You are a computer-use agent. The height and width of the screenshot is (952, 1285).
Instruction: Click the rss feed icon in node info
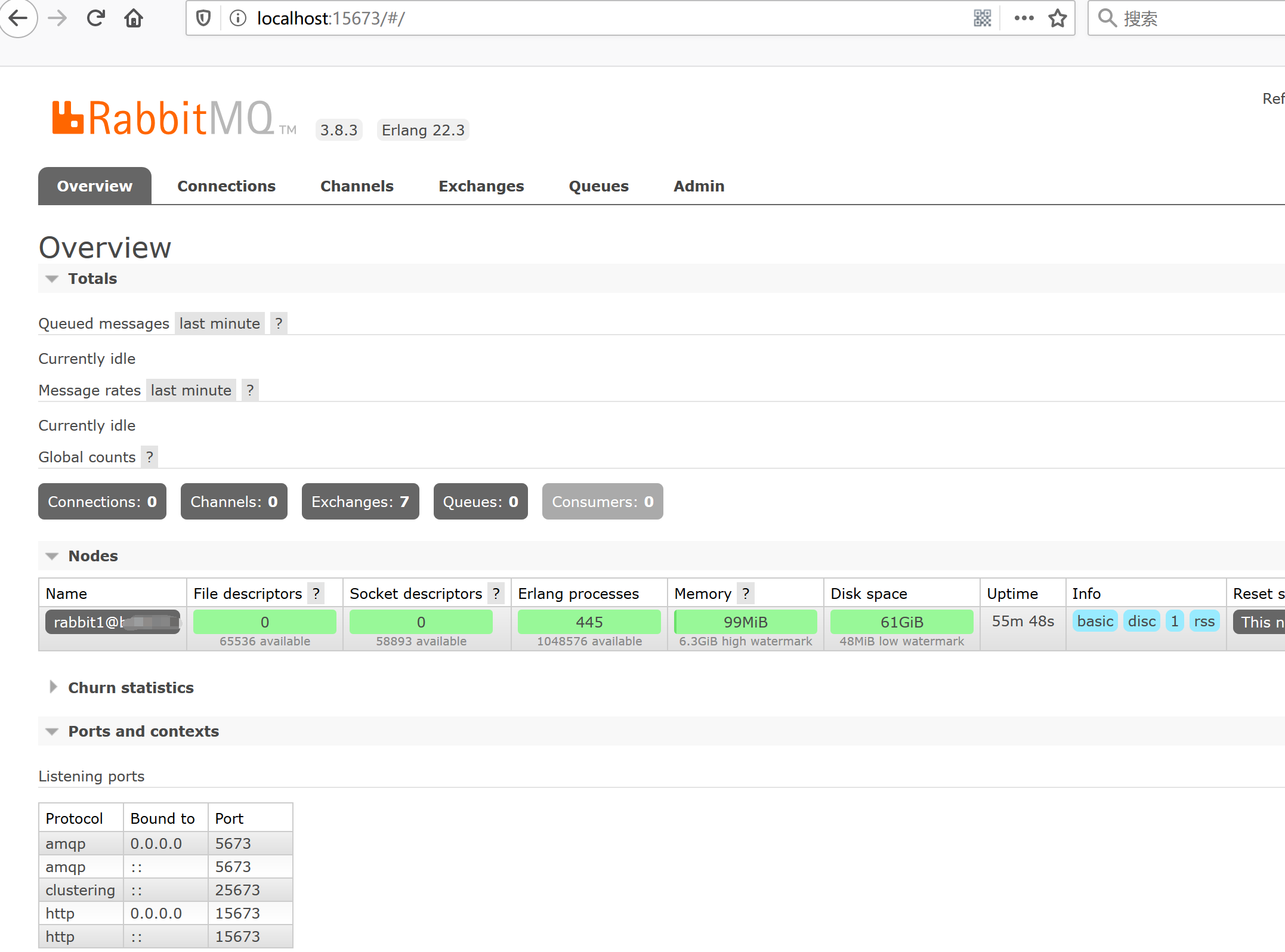[1205, 622]
